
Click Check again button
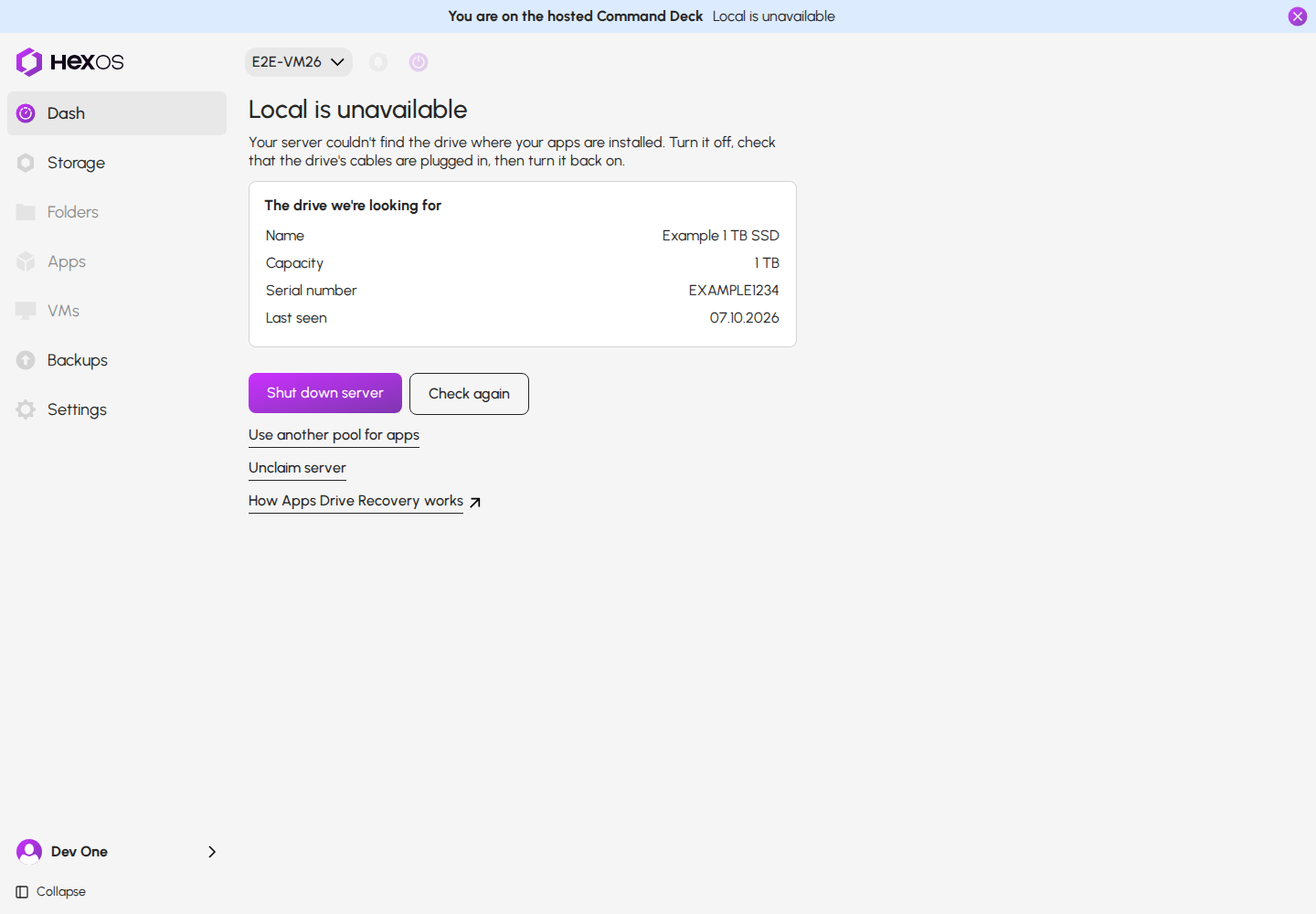pos(469,394)
